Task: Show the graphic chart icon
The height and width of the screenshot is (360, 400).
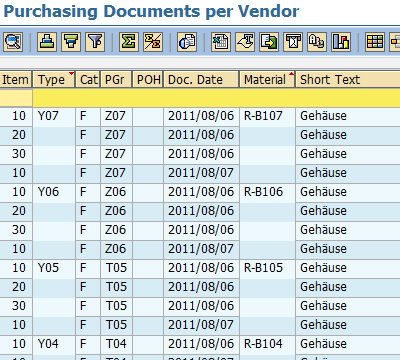Action: (341, 42)
